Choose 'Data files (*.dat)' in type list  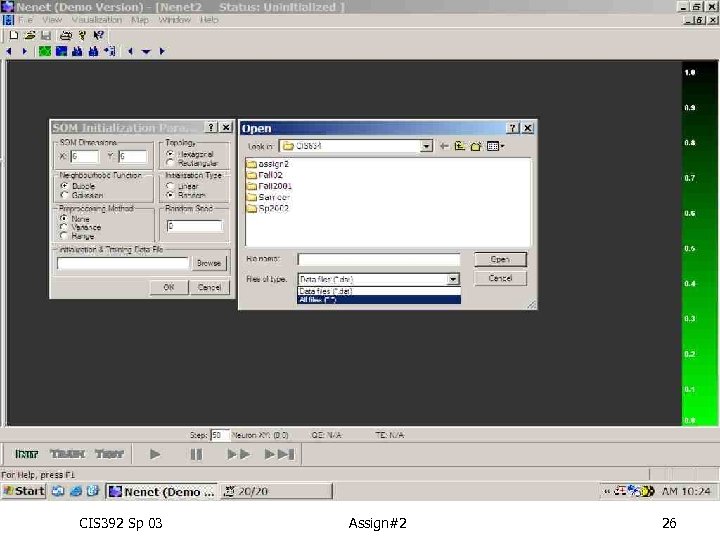click(x=379, y=291)
